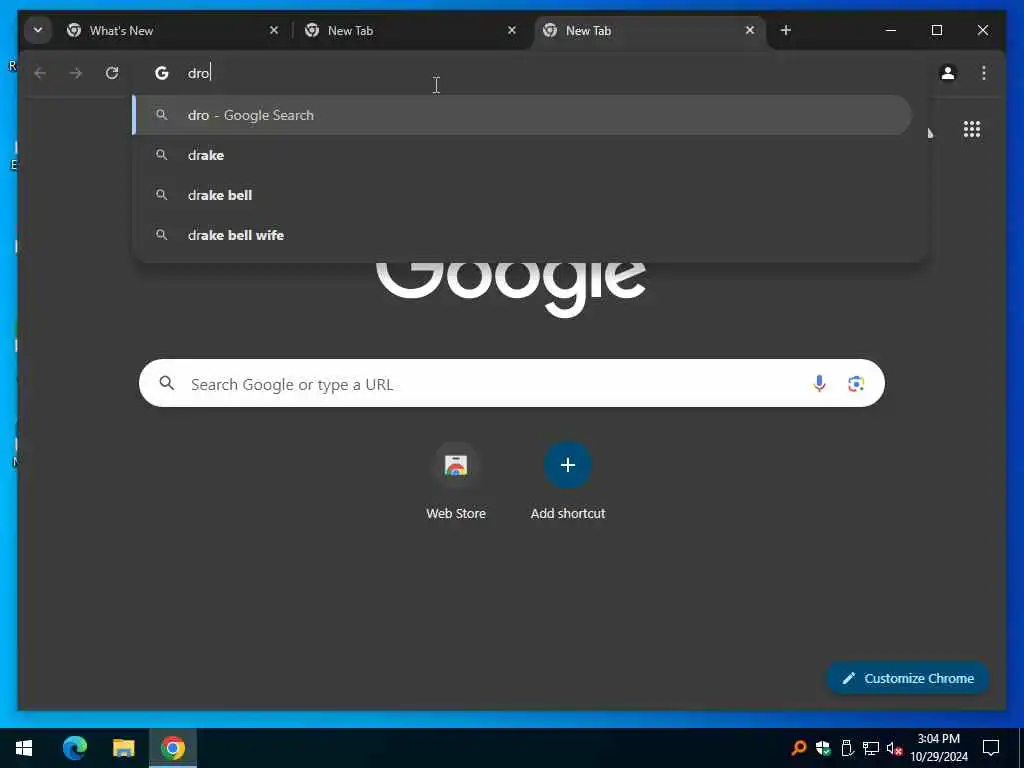Screen dimensions: 1024x768
Task: Close the middle New Tab
Action: click(x=512, y=30)
